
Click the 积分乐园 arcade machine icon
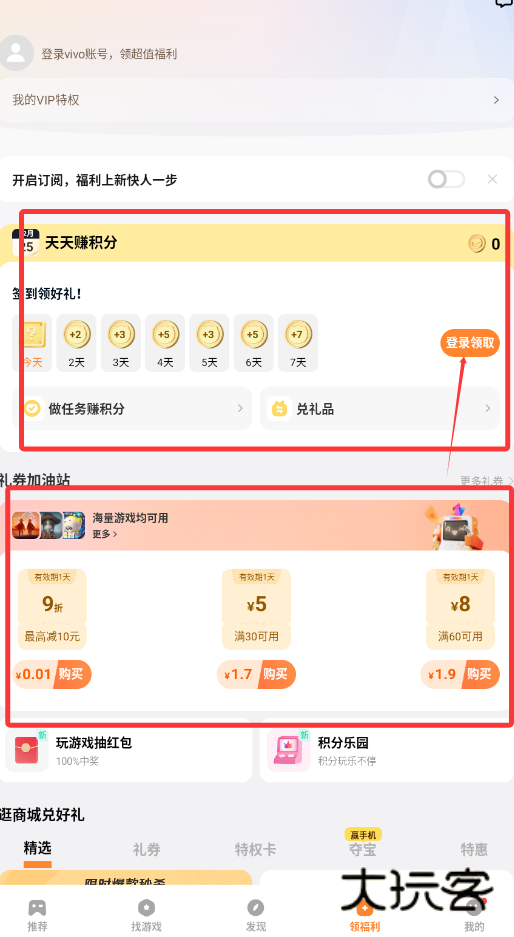(x=289, y=749)
